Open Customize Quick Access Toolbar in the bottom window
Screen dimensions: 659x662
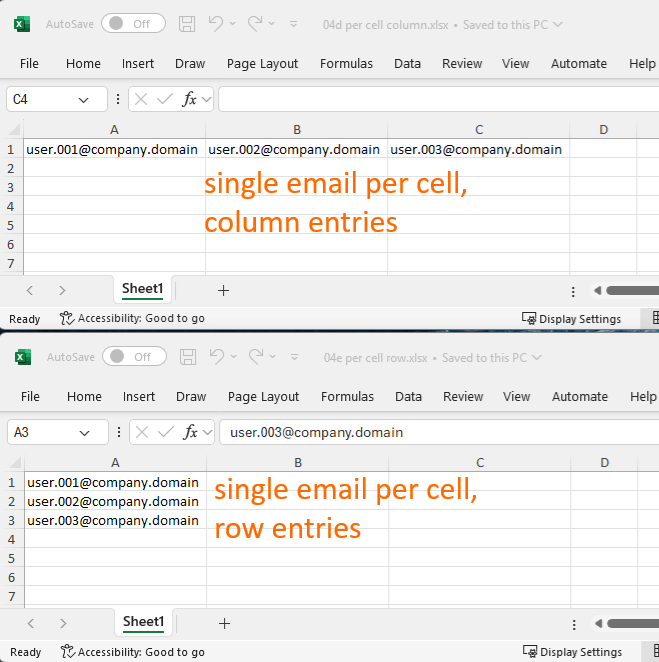(x=295, y=357)
